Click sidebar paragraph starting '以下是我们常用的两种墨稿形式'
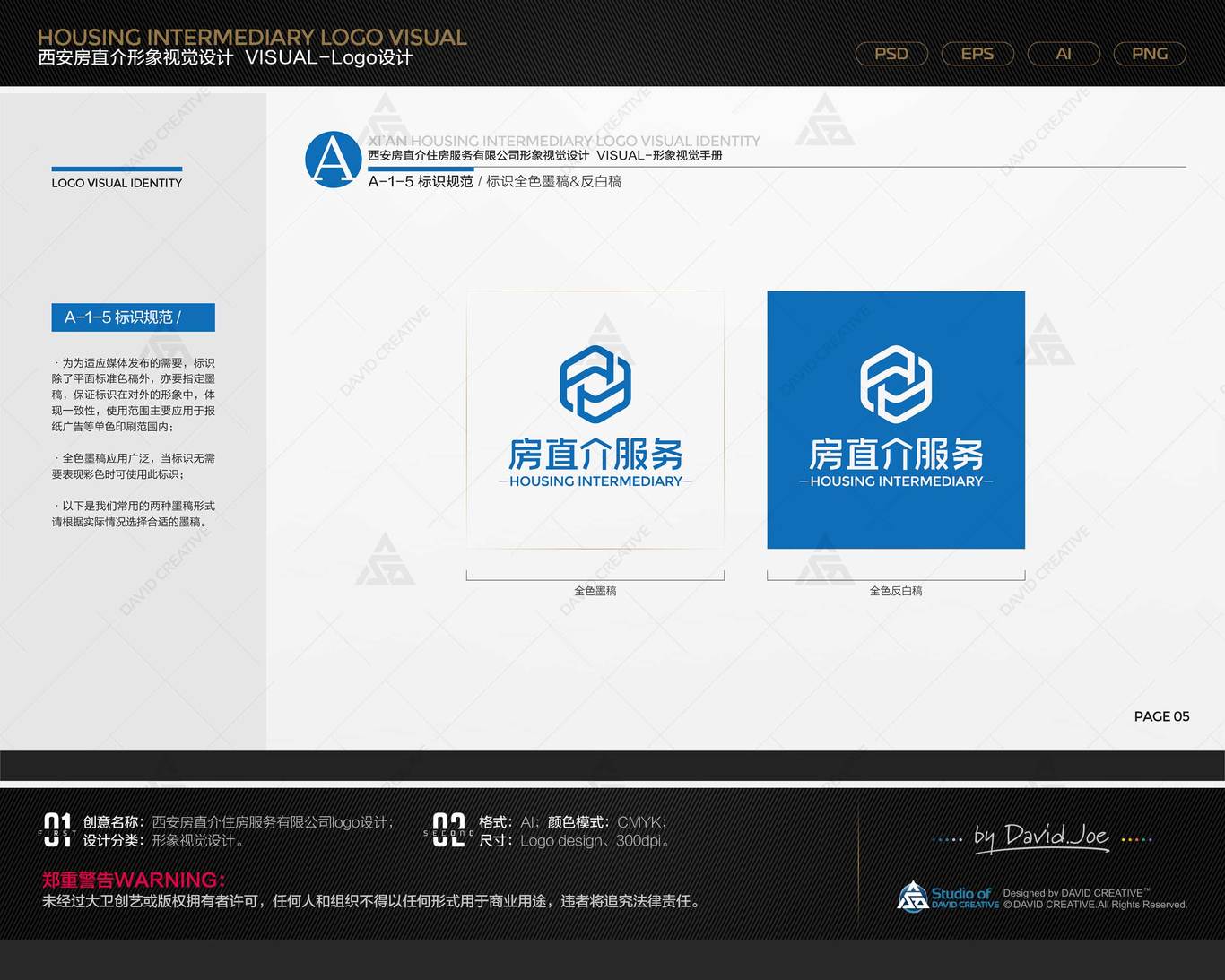This screenshot has height=980, width=1225. point(134,514)
